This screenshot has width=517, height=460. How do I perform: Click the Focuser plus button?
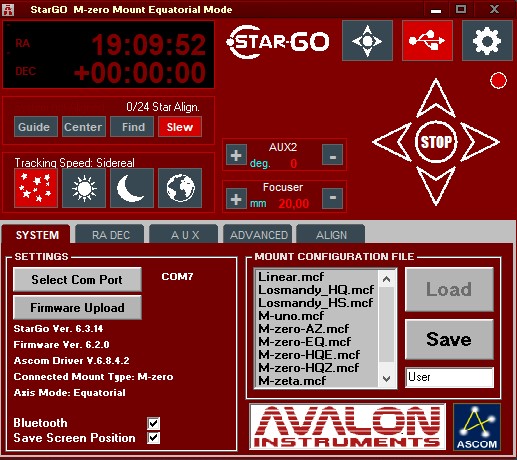pyautogui.click(x=236, y=199)
